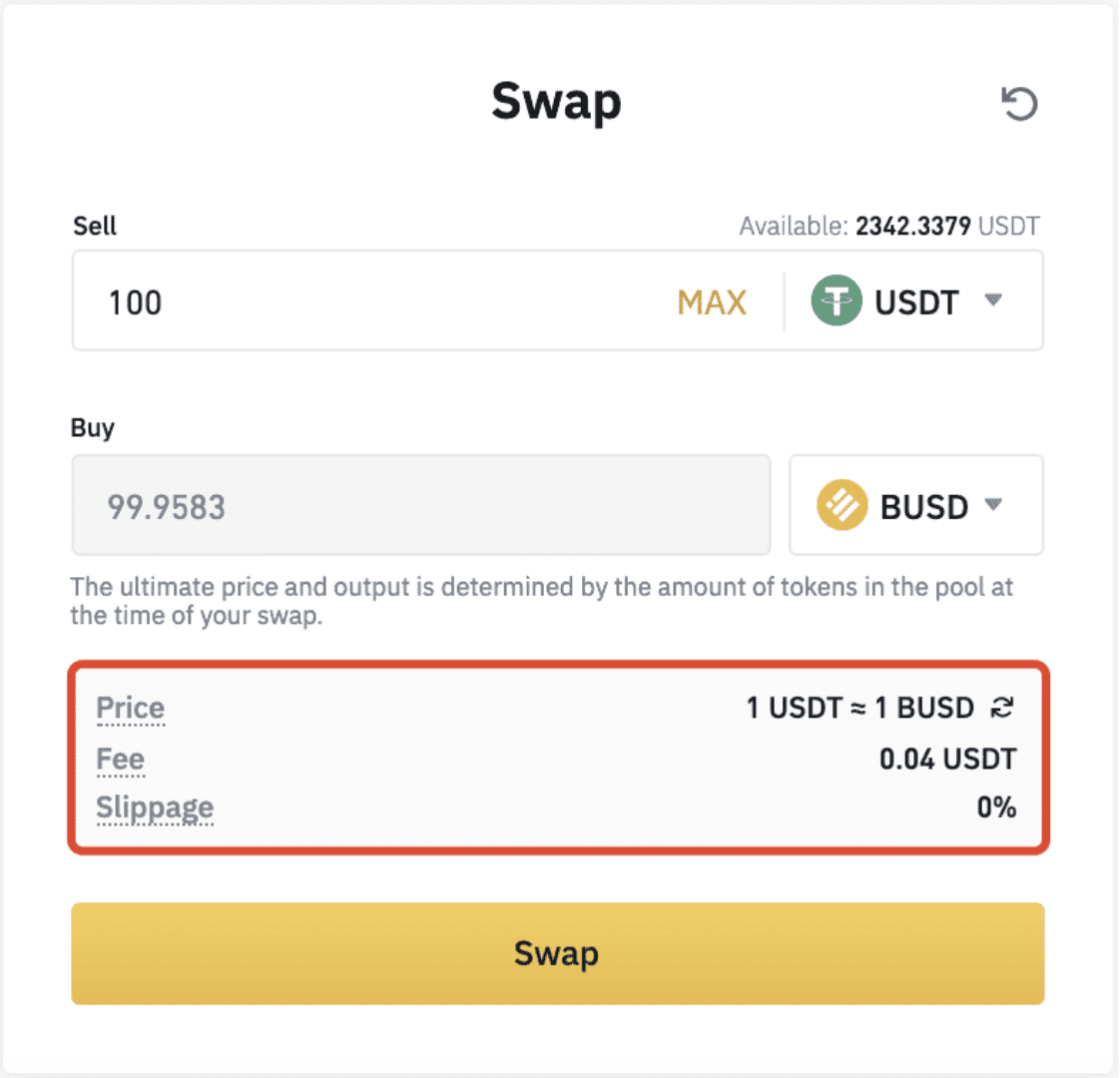Image resolution: width=1120 pixels, height=1078 pixels.
Task: Expand the BUSD buy currency dropdown arrow
Action: [993, 504]
